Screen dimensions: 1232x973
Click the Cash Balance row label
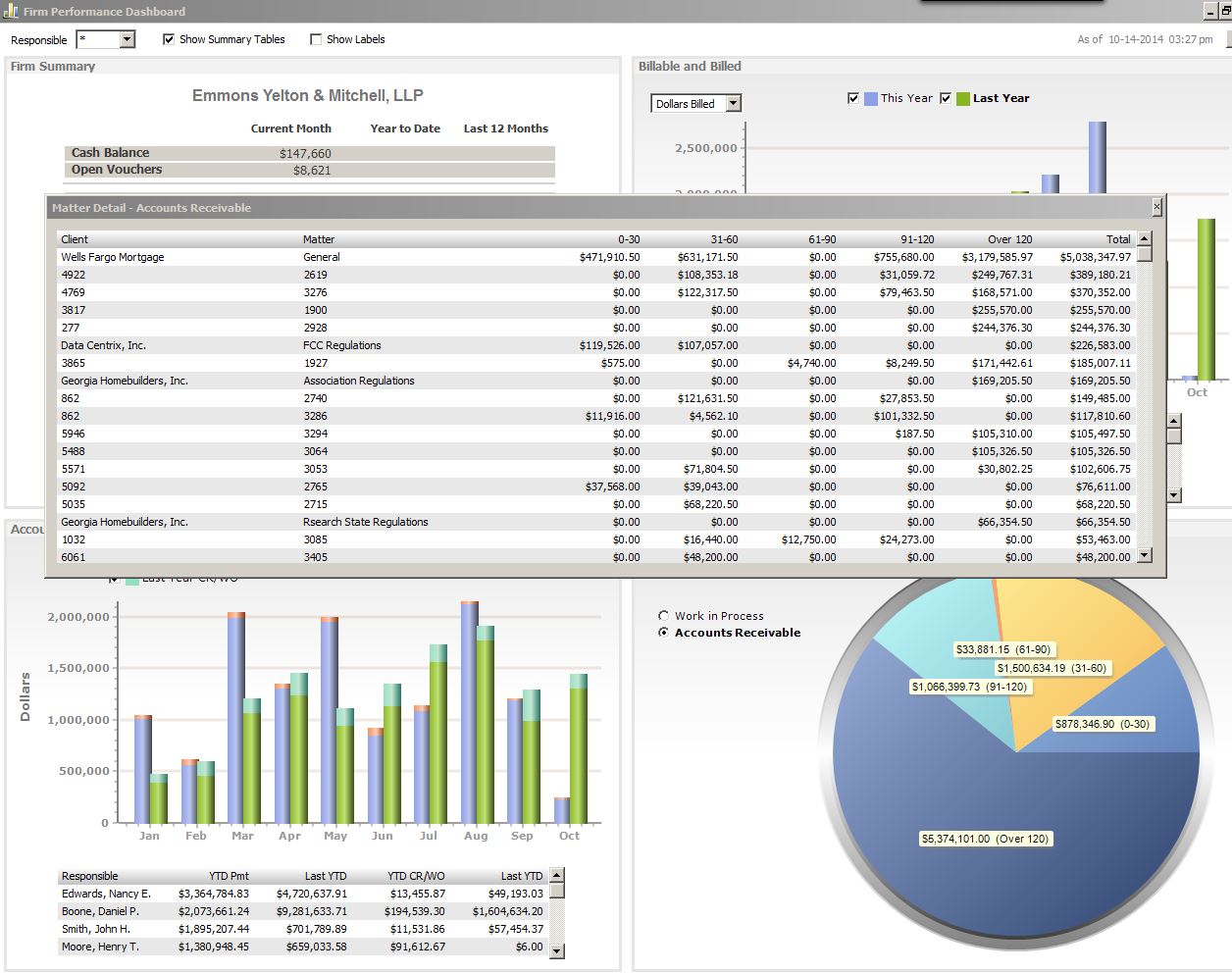click(110, 153)
